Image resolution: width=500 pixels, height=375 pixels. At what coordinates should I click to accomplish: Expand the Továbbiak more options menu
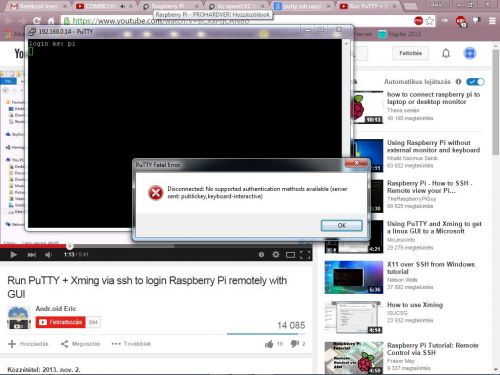(x=131, y=344)
